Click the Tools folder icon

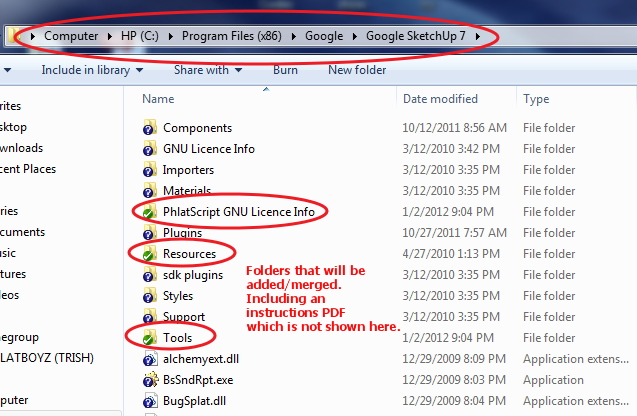pos(149,338)
